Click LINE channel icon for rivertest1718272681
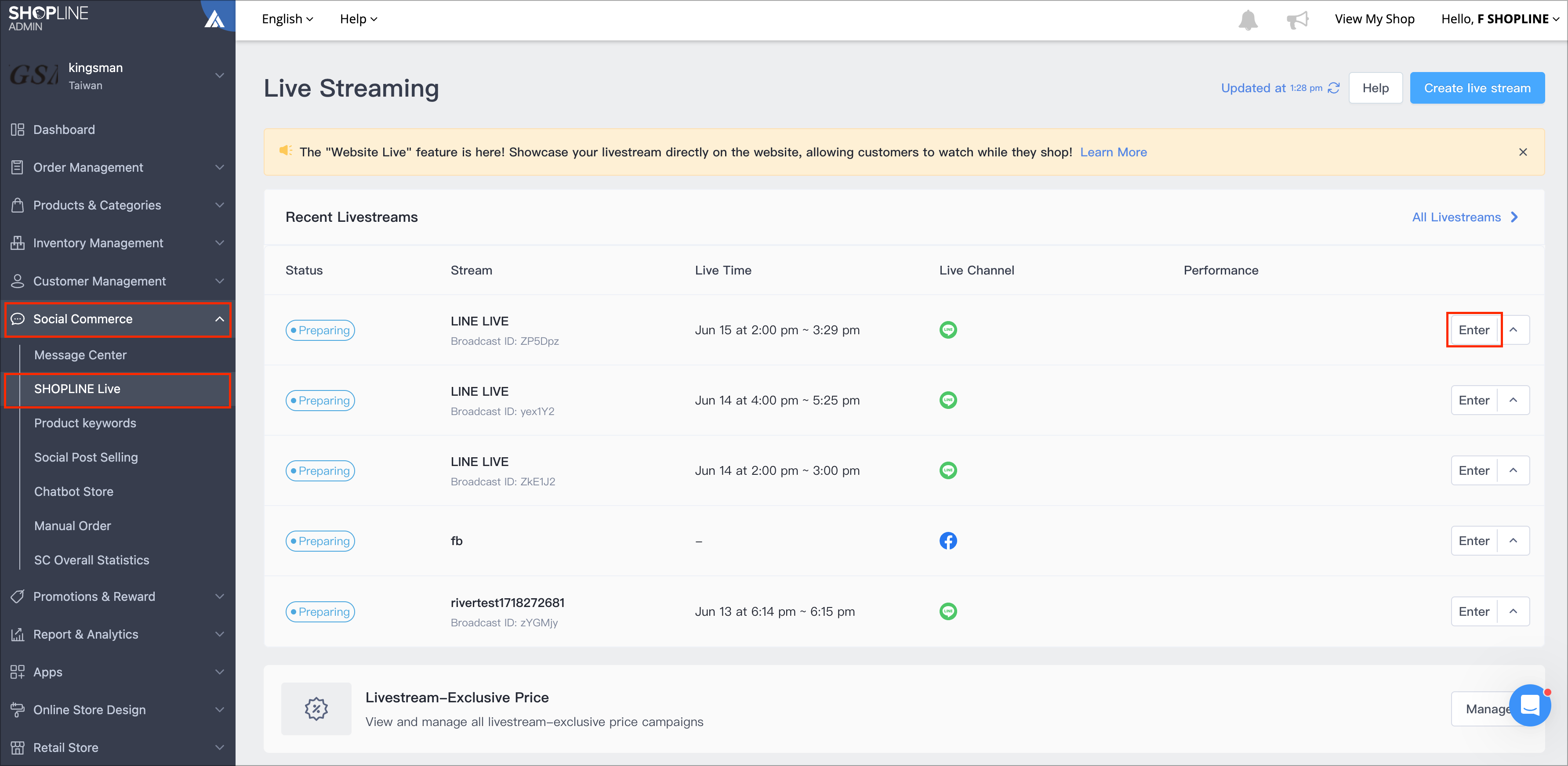Viewport: 1568px width, 766px height. point(948,611)
